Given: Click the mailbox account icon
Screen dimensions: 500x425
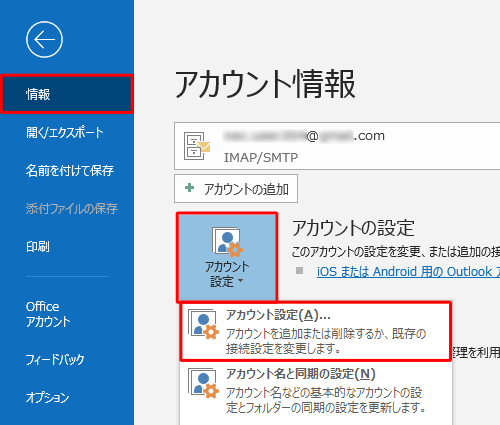Looking at the screenshot, I should point(197,146).
